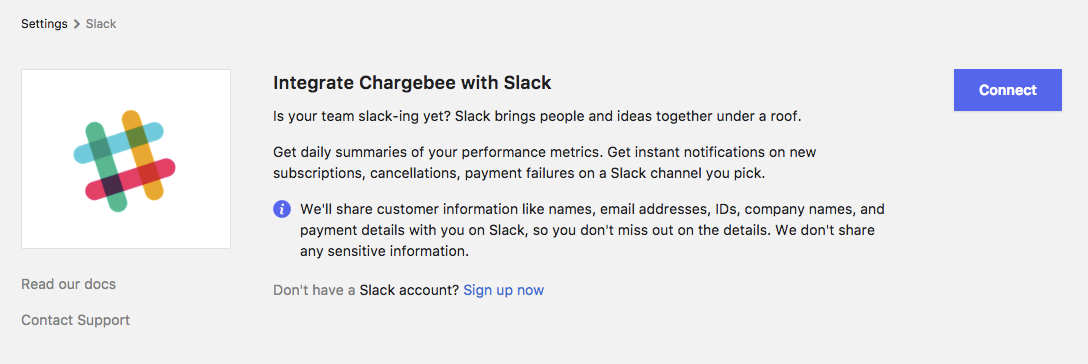Follow the Sign up now link
The image size is (1088, 364).
[504, 291]
